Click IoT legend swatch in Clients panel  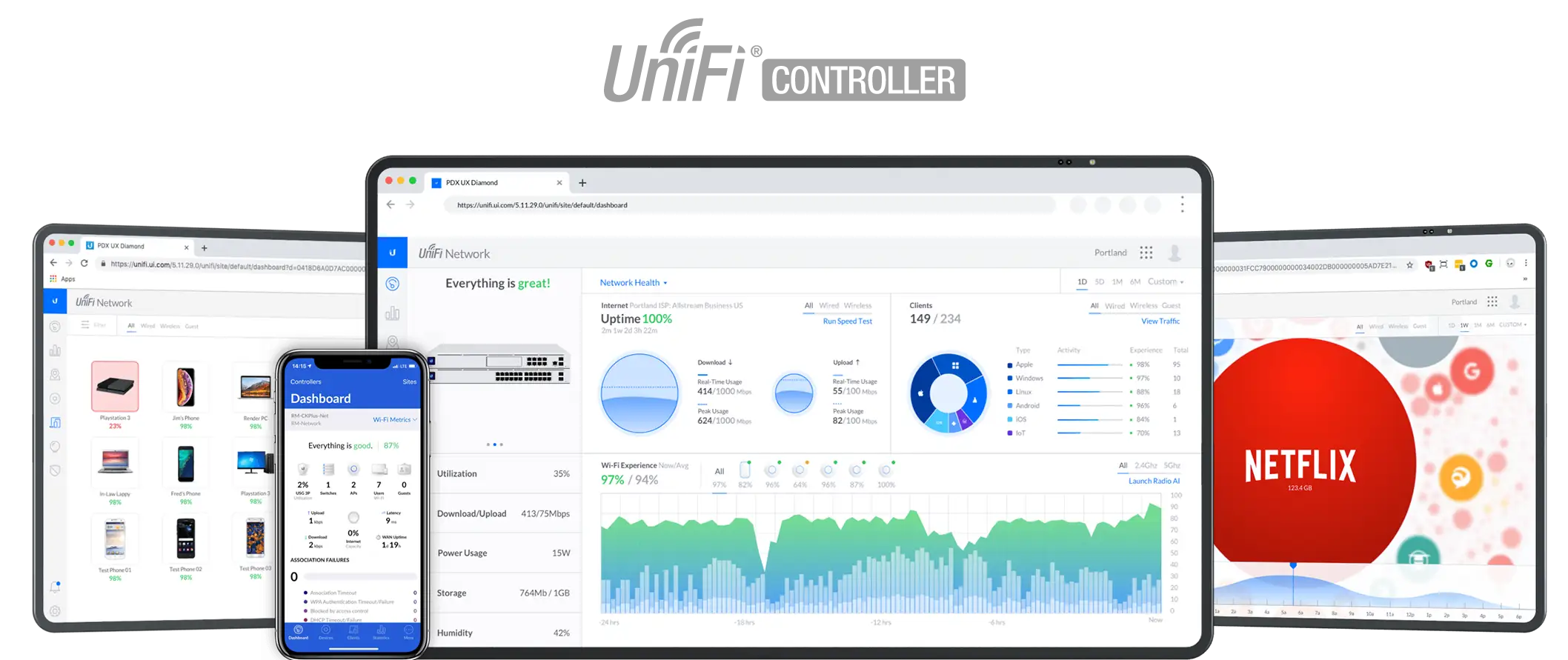tap(1009, 433)
